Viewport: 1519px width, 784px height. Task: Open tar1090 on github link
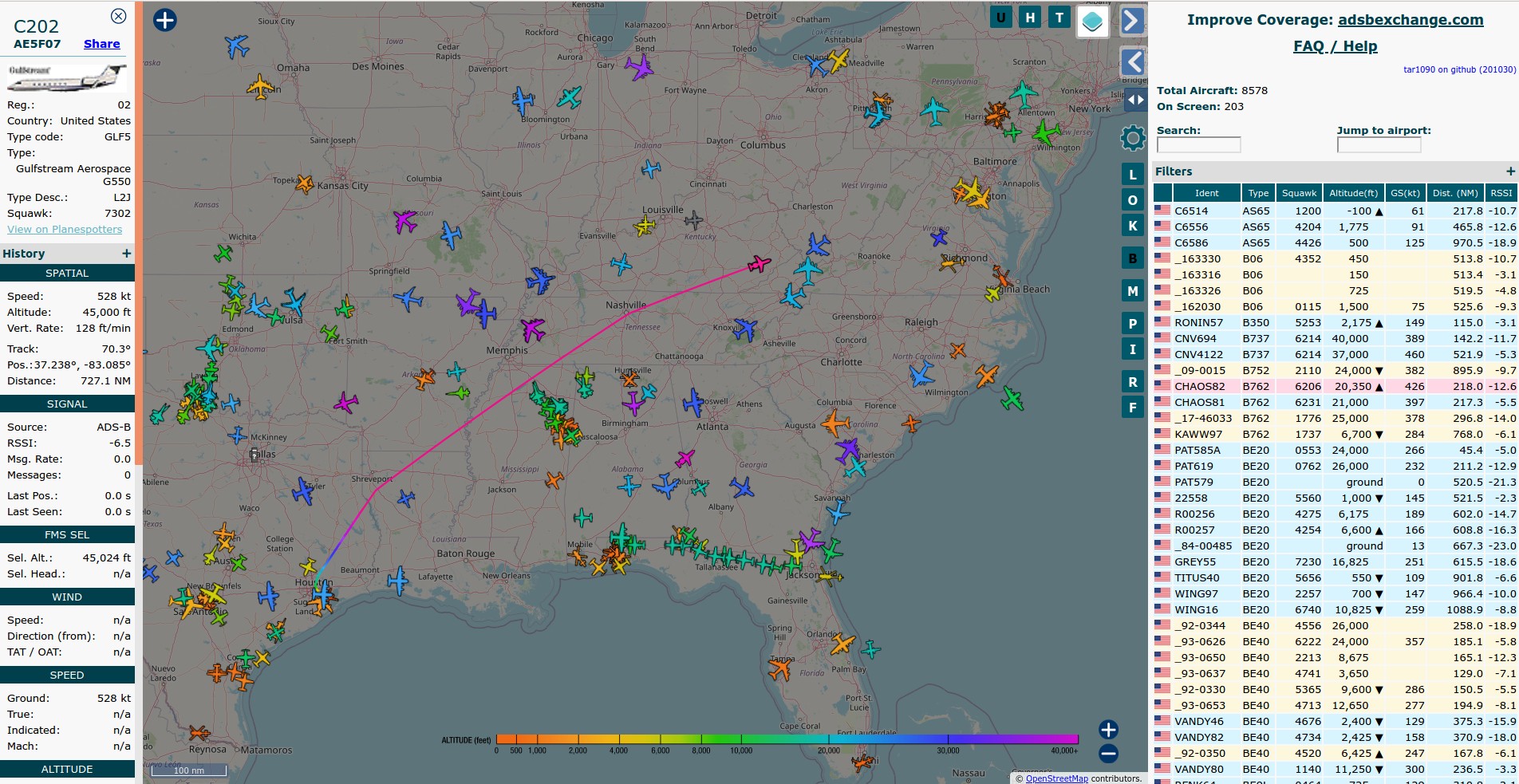tap(1459, 69)
